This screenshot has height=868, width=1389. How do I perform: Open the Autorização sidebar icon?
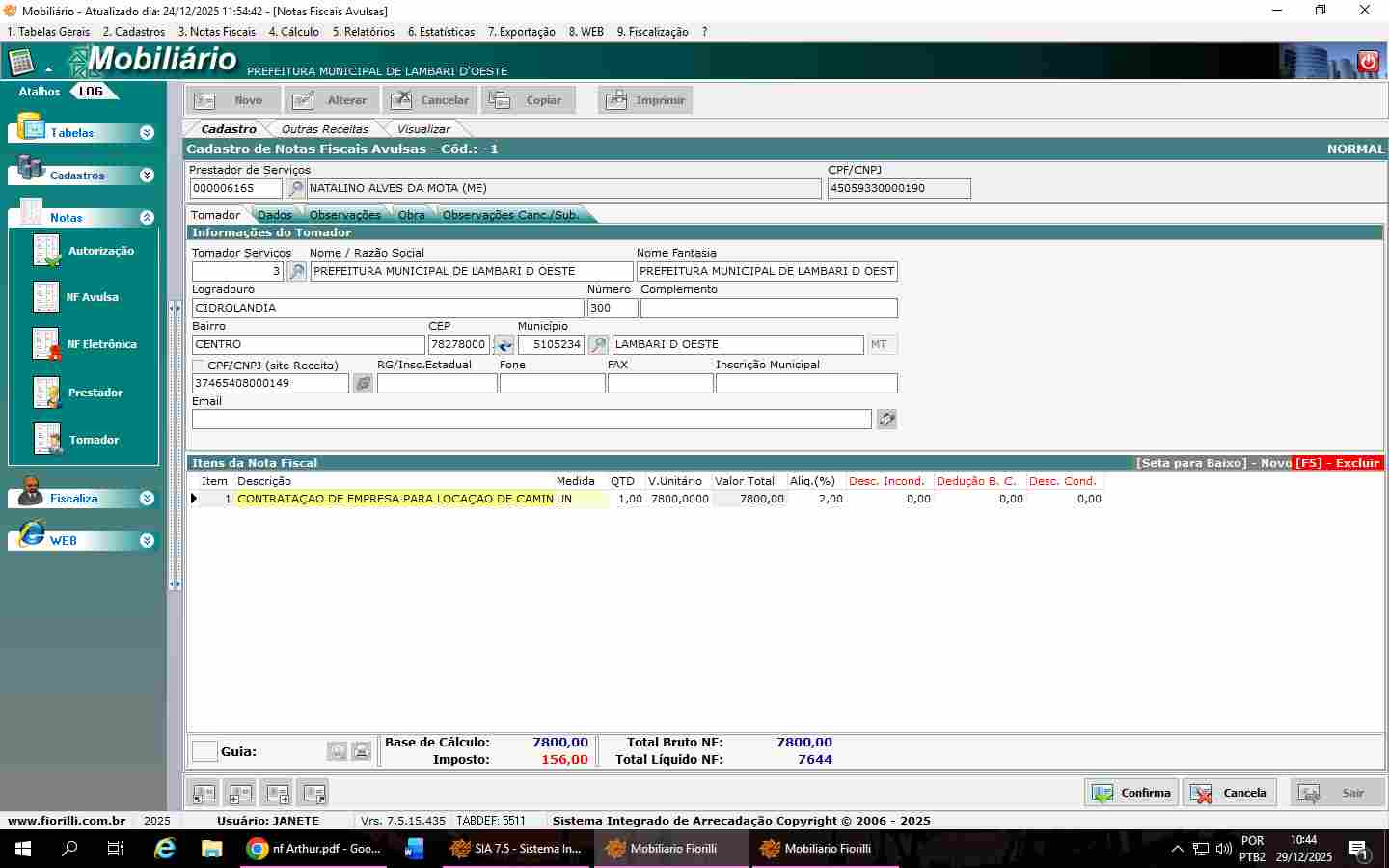coord(46,251)
